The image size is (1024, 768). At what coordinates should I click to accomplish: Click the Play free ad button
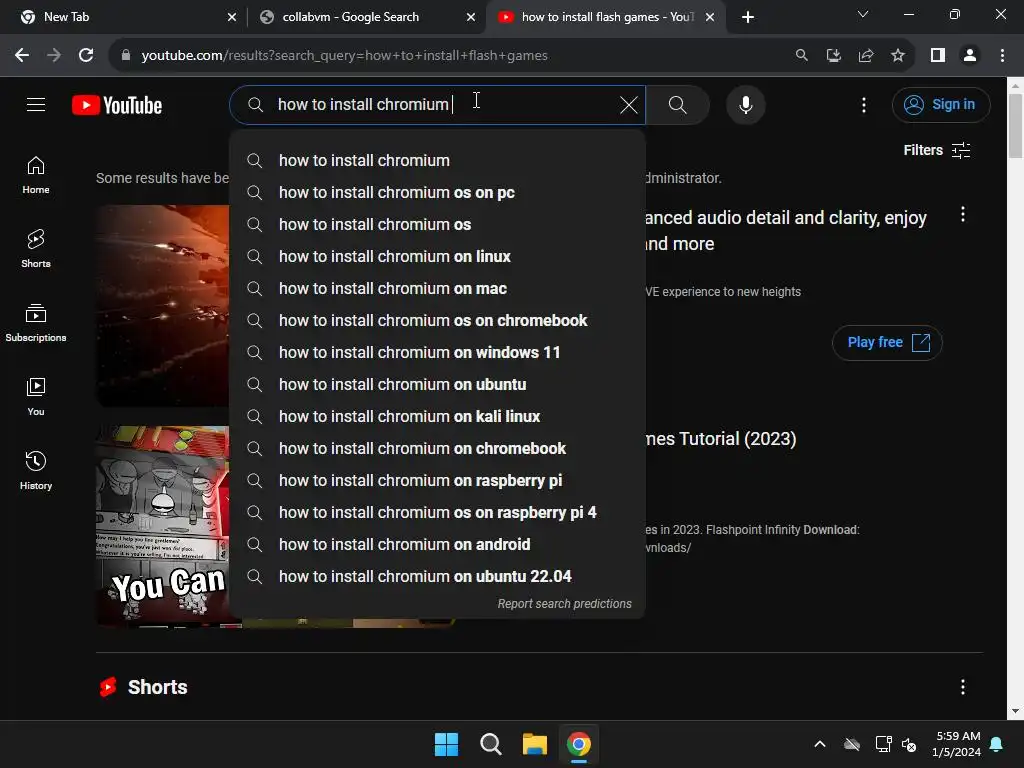pos(887,342)
